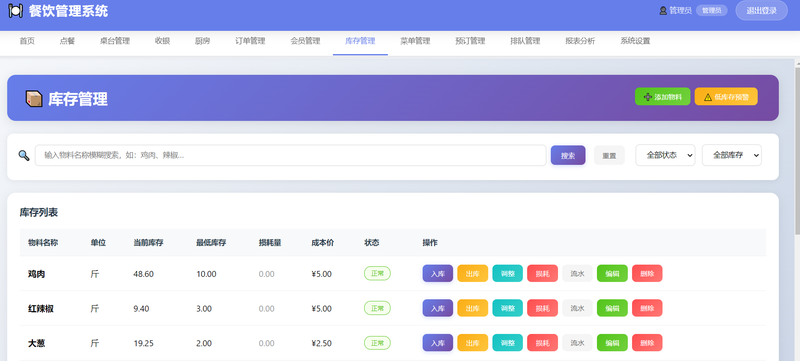Click the restaurant plate logo icon

pos(15,11)
